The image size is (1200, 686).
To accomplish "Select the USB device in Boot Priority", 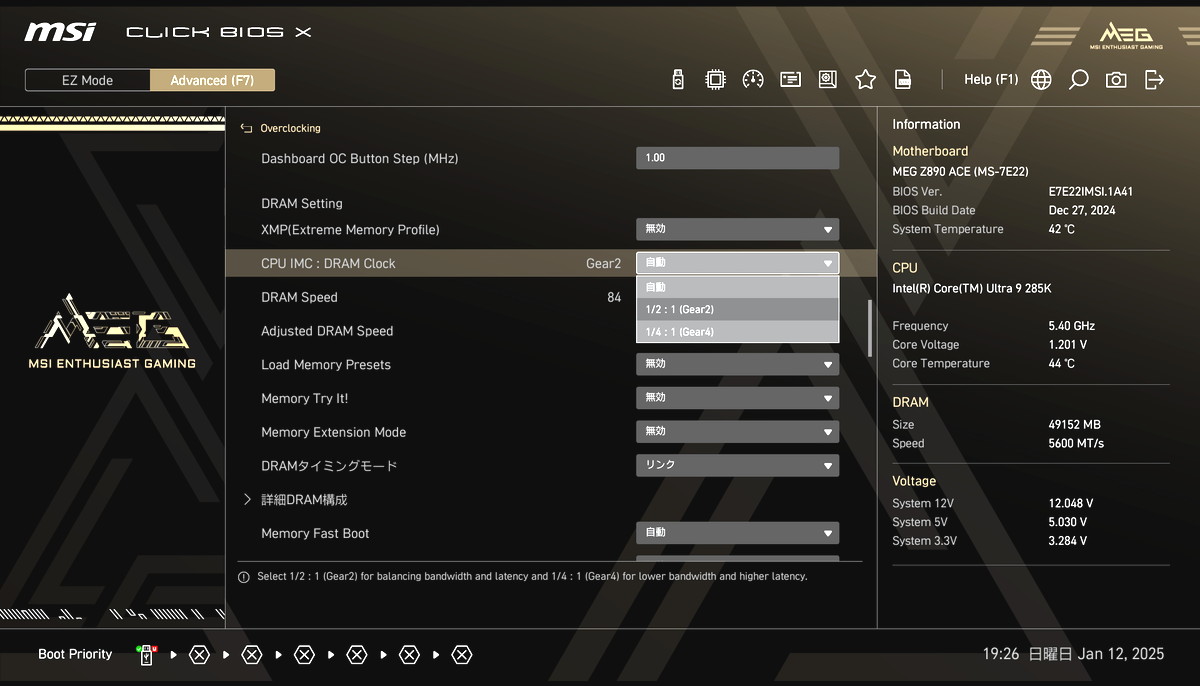I will tap(146, 655).
